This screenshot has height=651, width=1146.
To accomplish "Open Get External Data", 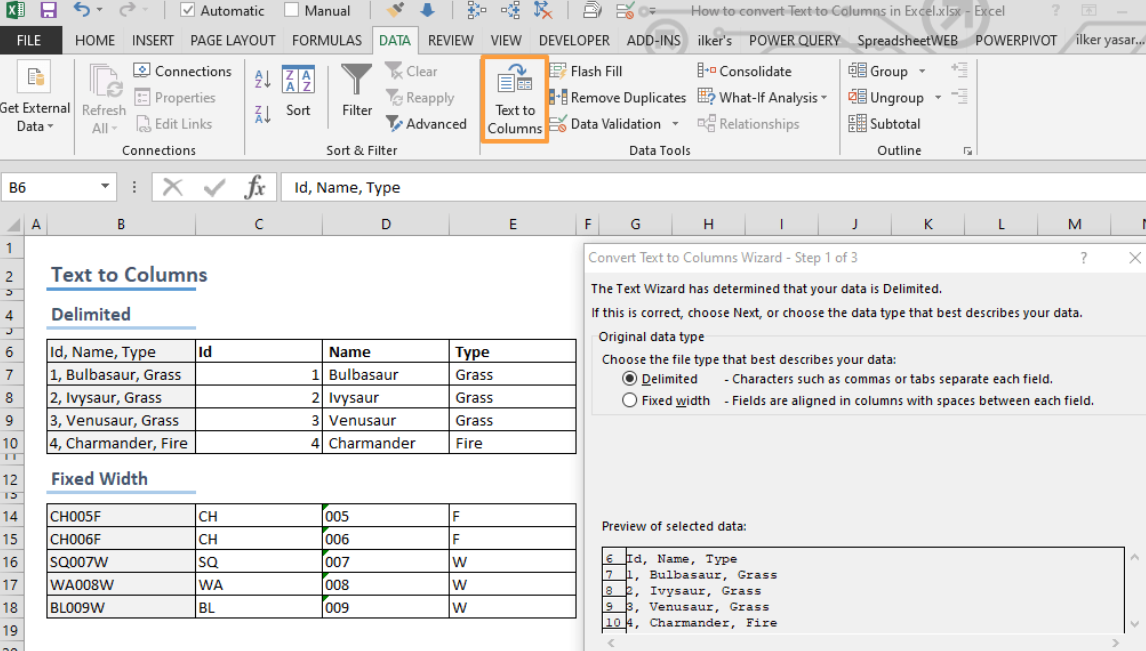I will coord(34,99).
